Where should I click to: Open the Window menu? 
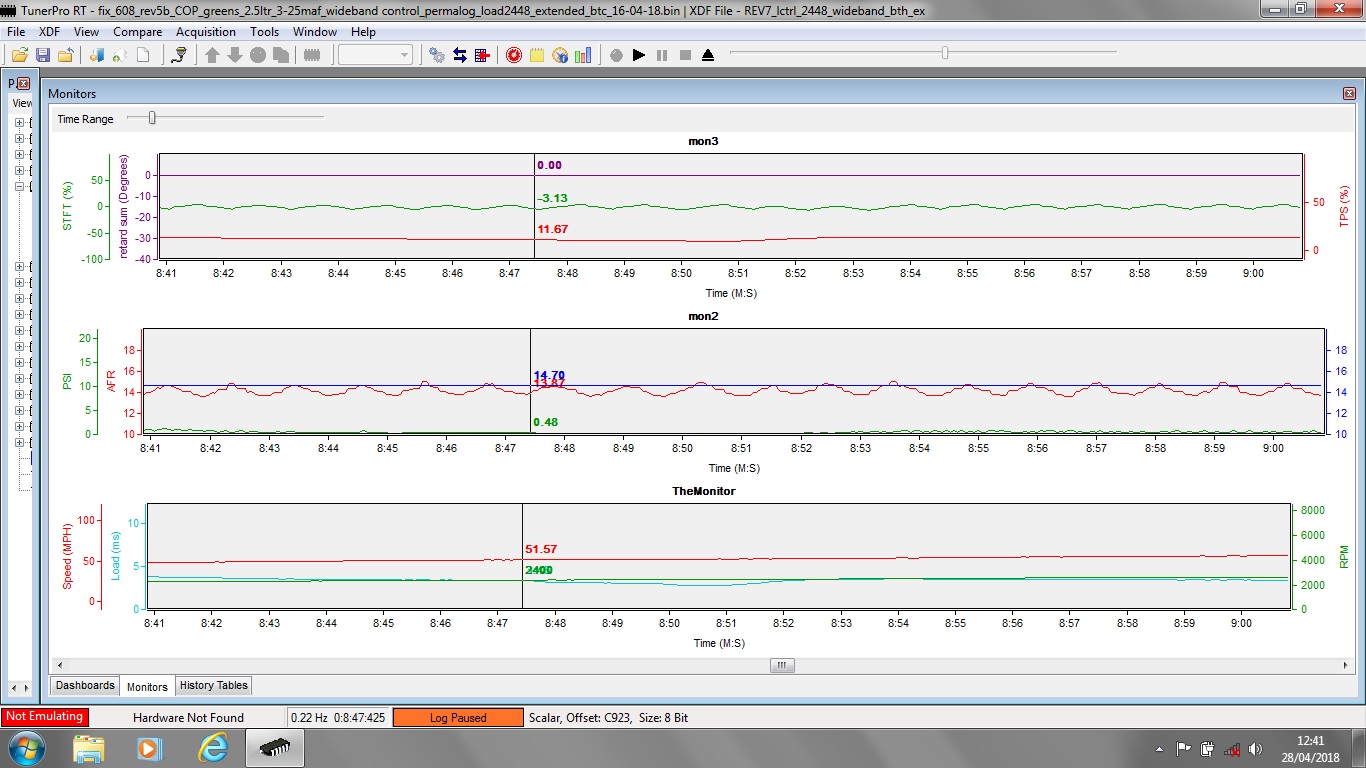315,32
